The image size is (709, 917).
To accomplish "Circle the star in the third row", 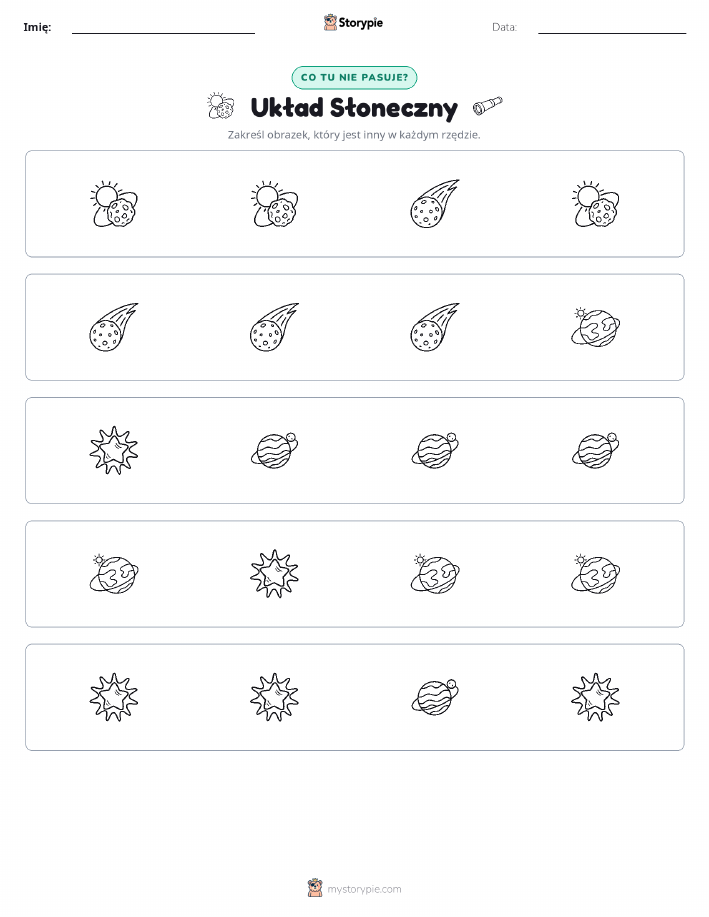I will pos(113,450).
